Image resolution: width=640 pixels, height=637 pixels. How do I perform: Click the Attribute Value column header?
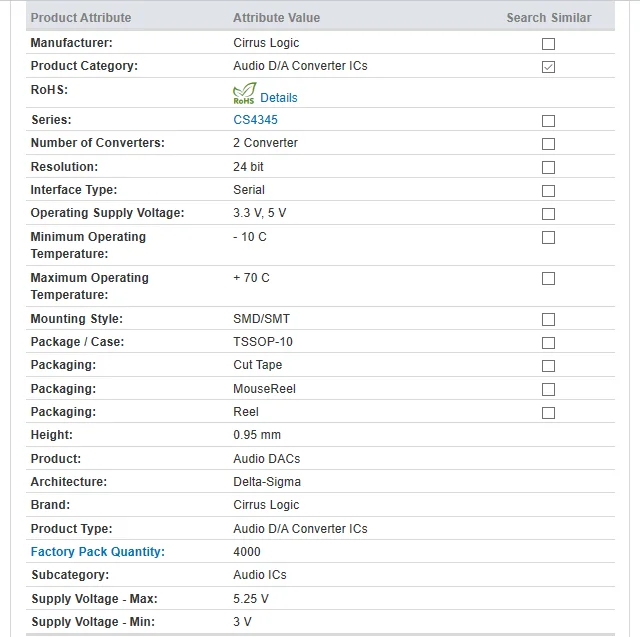(x=276, y=18)
